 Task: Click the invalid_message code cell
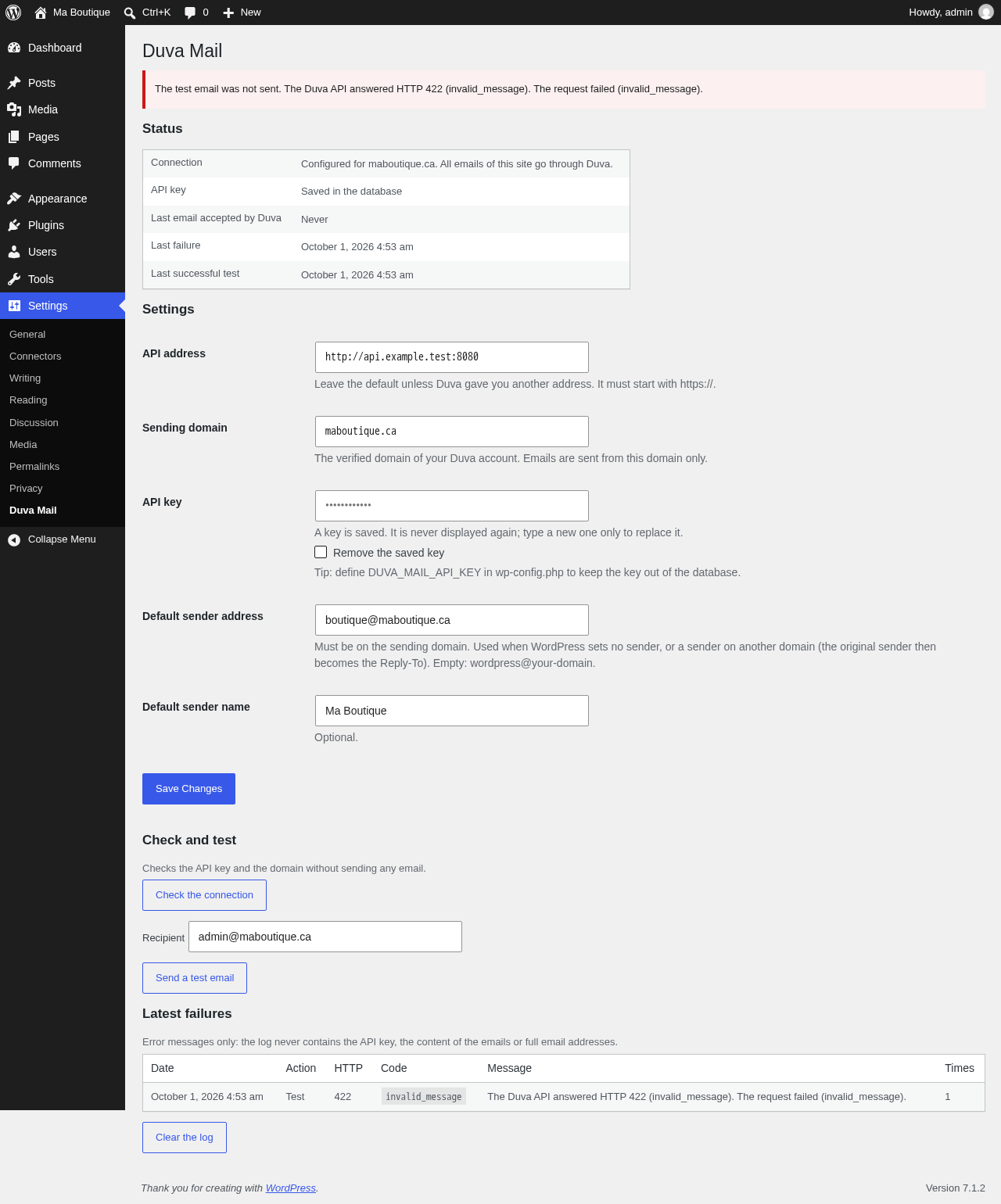[424, 1096]
